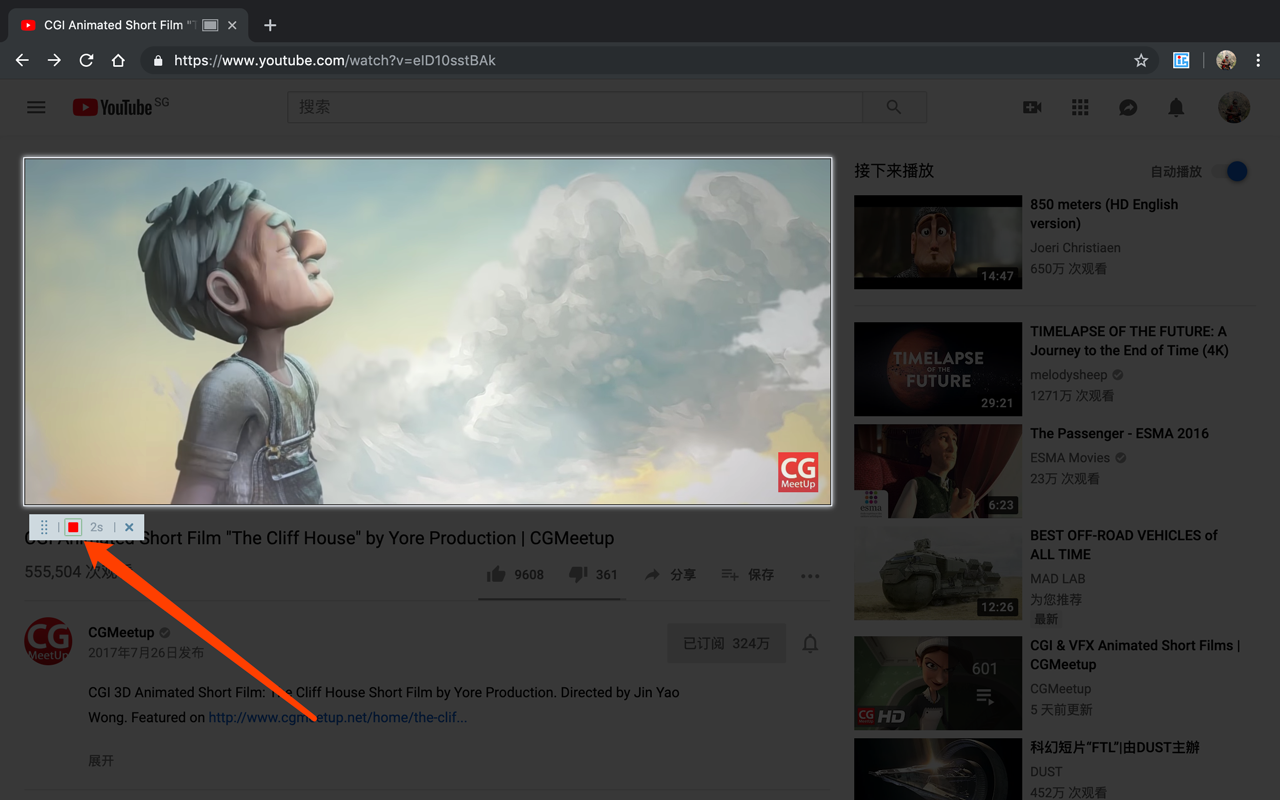Open the YouTube hamburger guide menu

click(x=36, y=107)
